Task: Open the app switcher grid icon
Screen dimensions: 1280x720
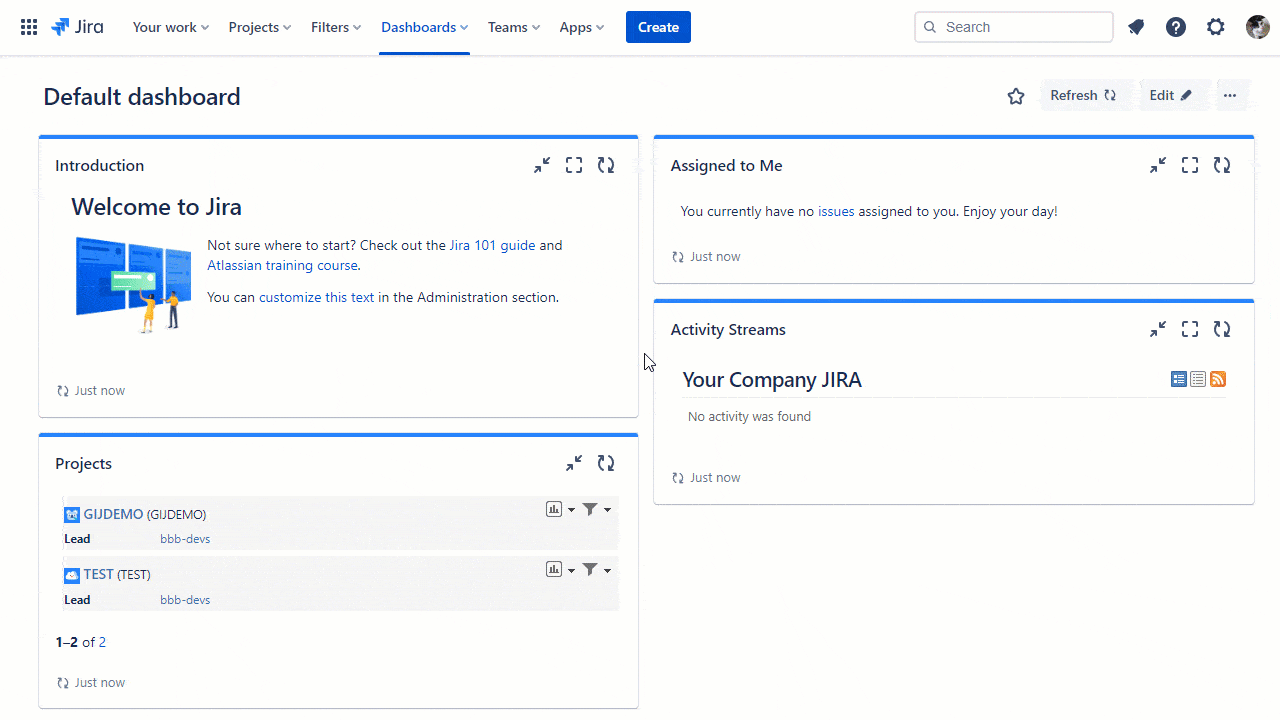Action: (29, 27)
